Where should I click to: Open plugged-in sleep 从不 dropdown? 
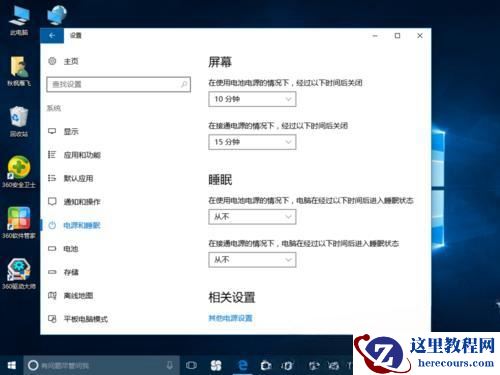coord(252,260)
